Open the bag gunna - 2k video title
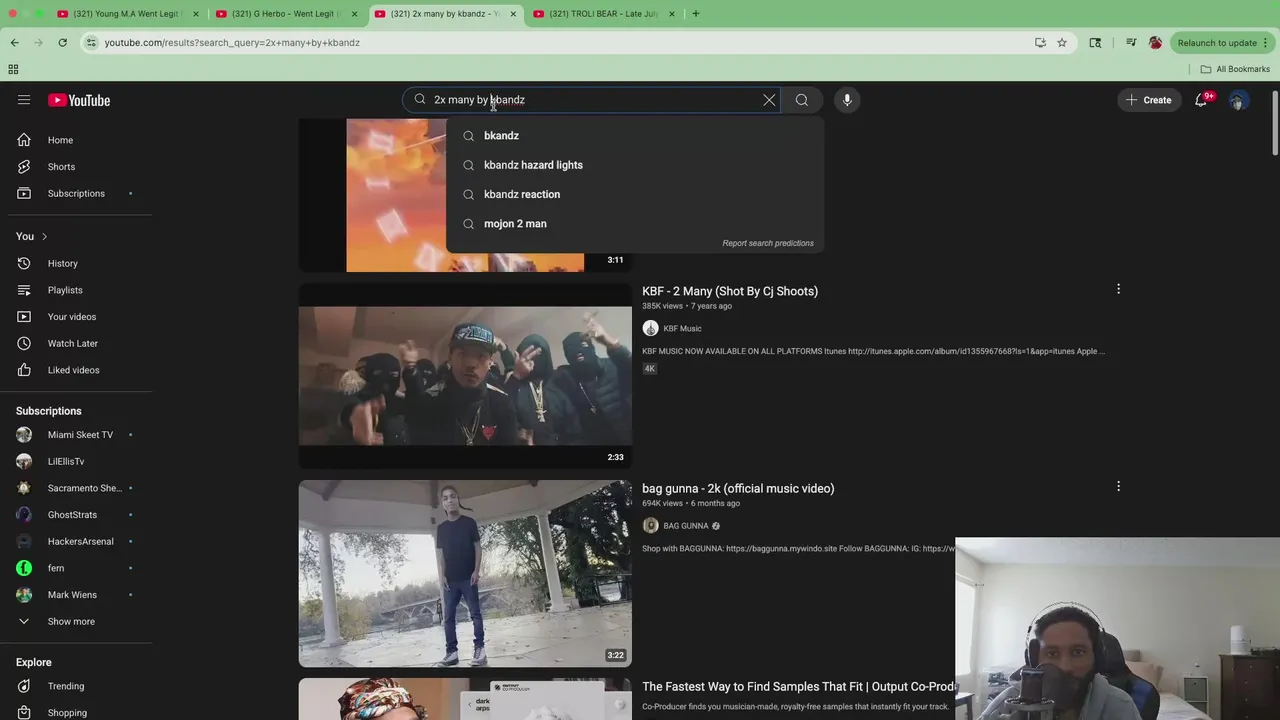 coord(738,489)
